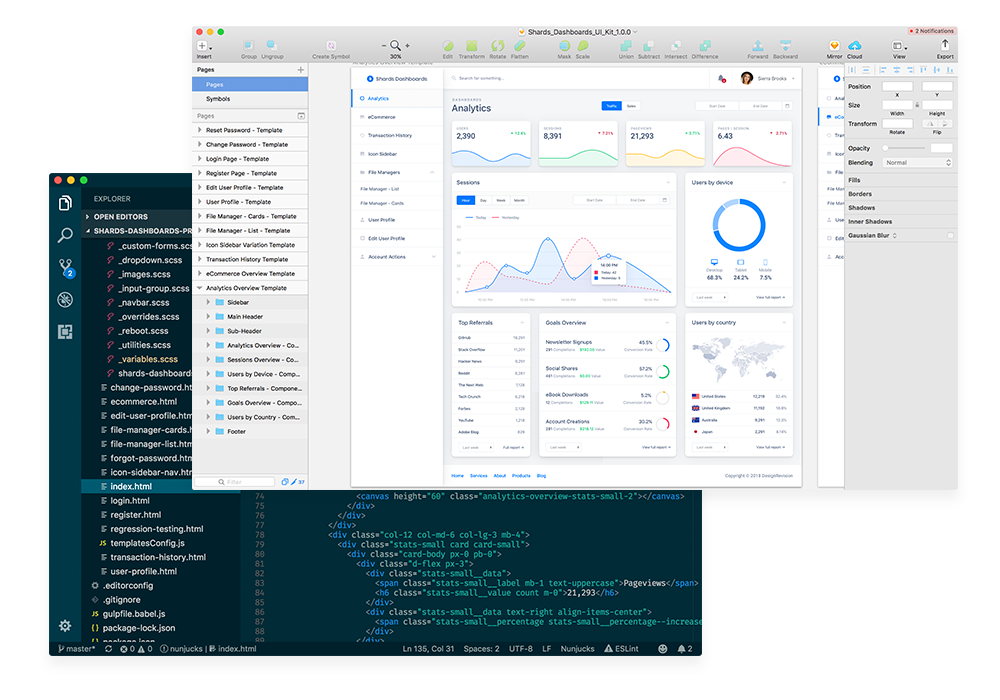Image resolution: width=1000 pixels, height=700 pixels.
Task: Click the Width field in Sketch inspector
Action: coord(897,105)
